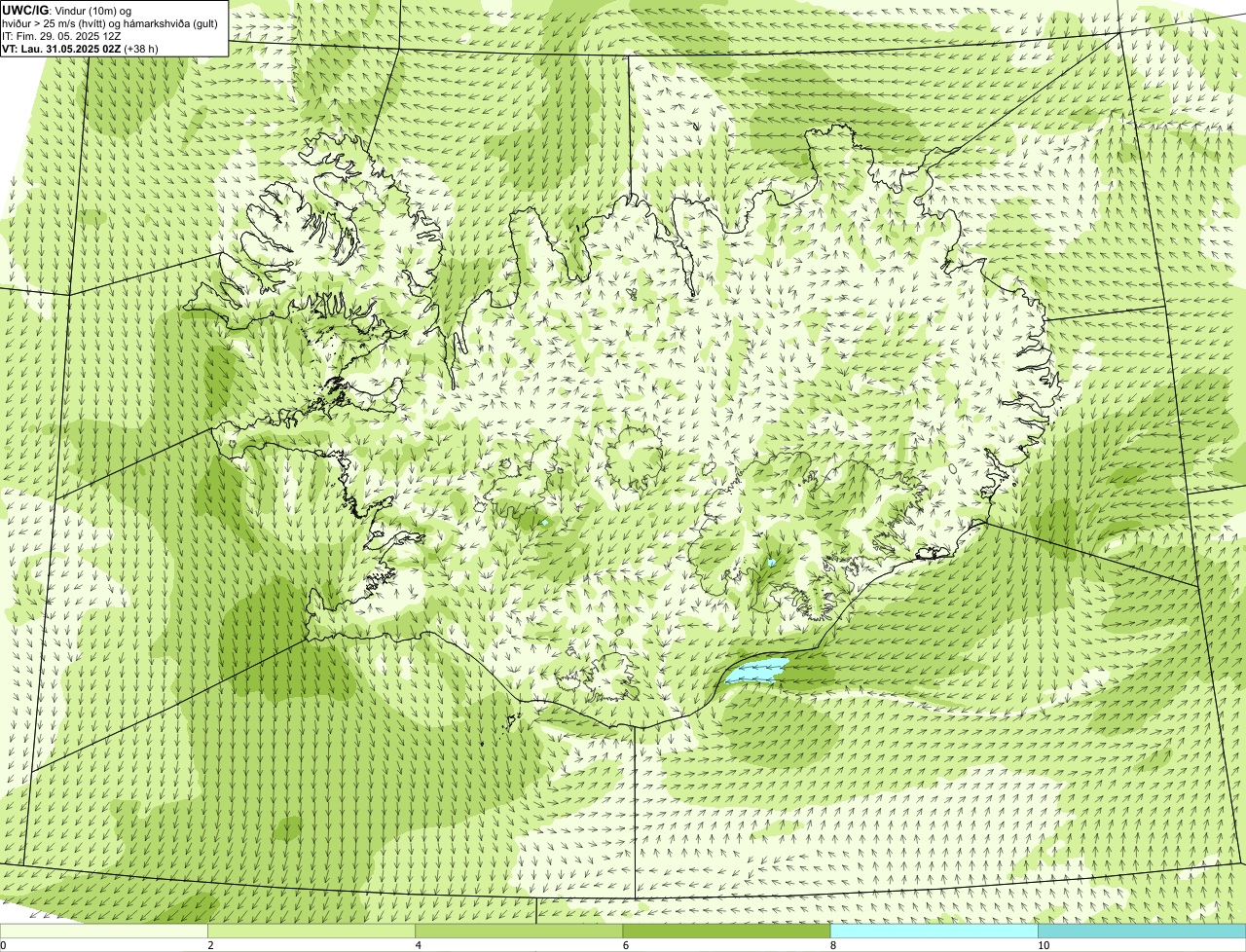Click the large cyan wind patch on south coast
The height and width of the screenshot is (952, 1246).
point(756,671)
